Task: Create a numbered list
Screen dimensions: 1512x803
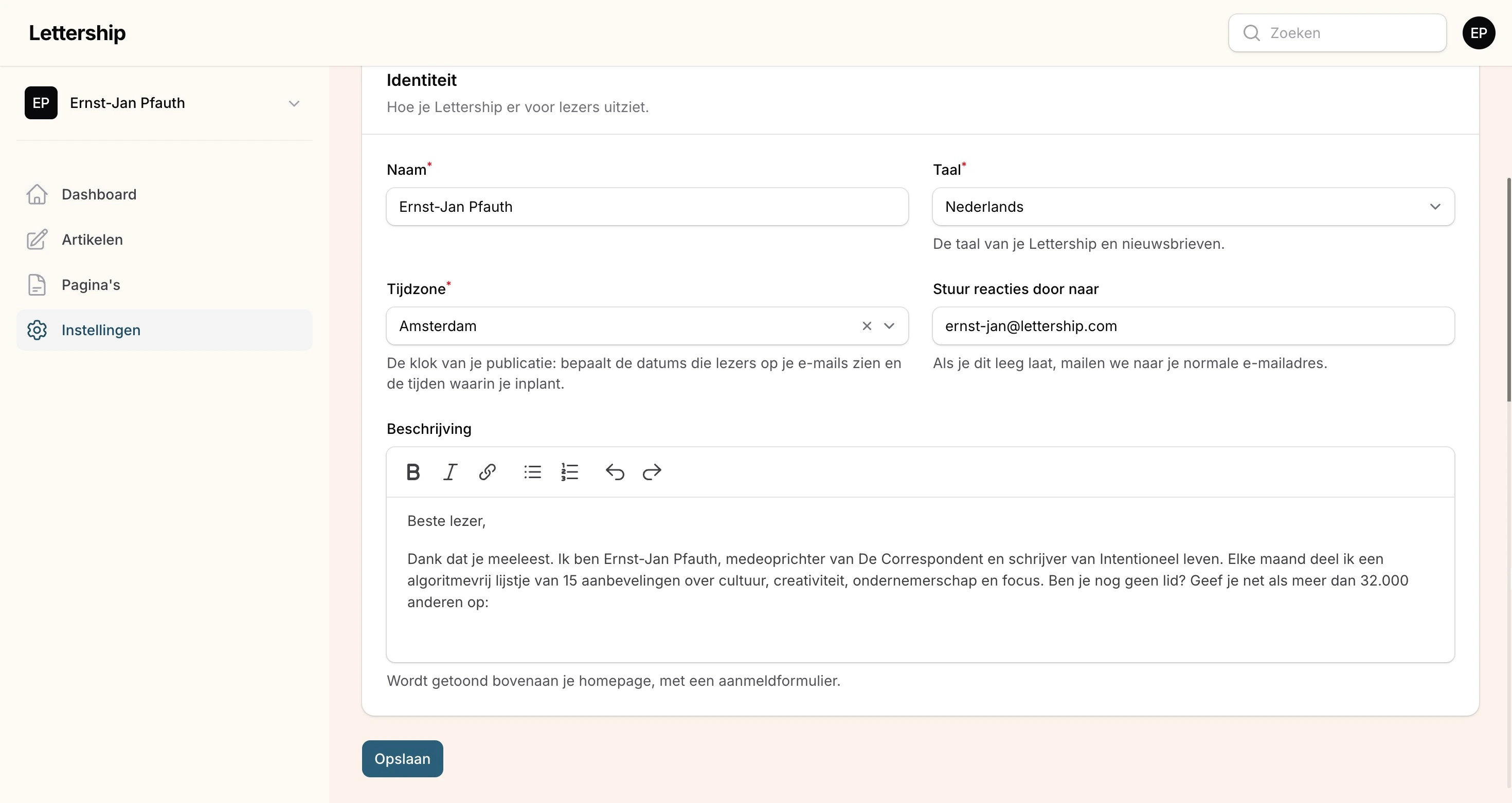Action: click(x=569, y=471)
